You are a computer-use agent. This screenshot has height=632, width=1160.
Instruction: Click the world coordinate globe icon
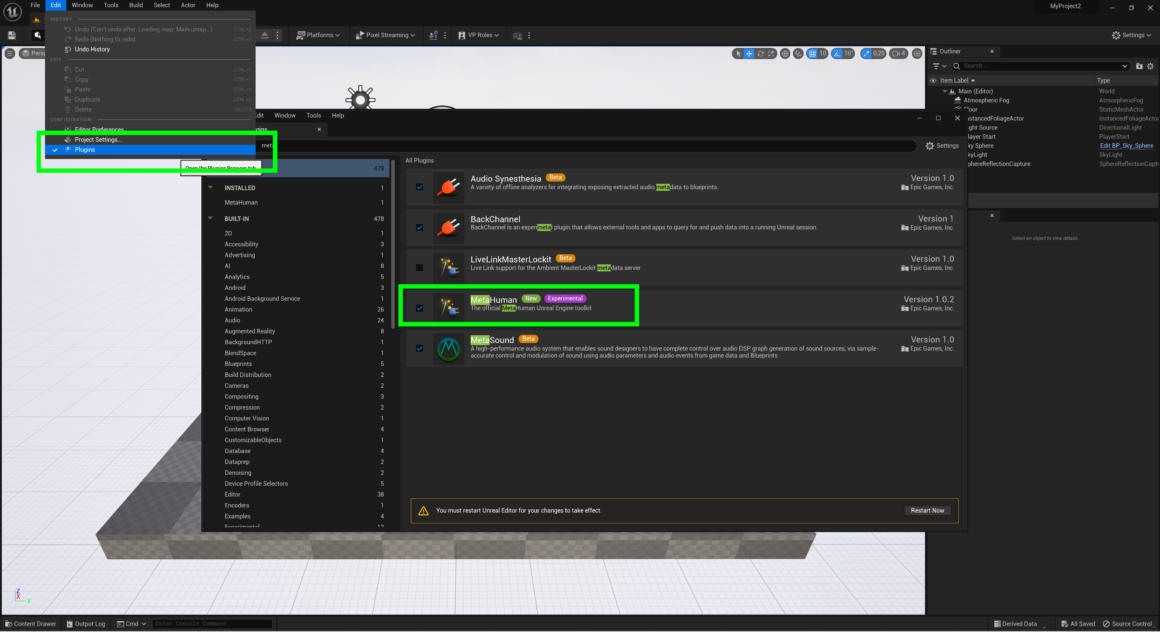point(785,53)
